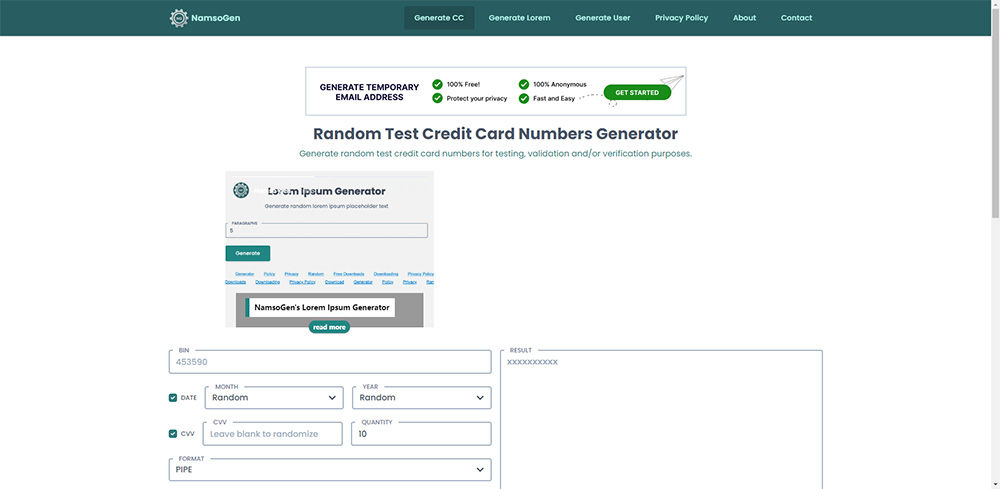Select the Generate CC nav tab
Viewport: 1000px width, 489px height.
point(439,18)
